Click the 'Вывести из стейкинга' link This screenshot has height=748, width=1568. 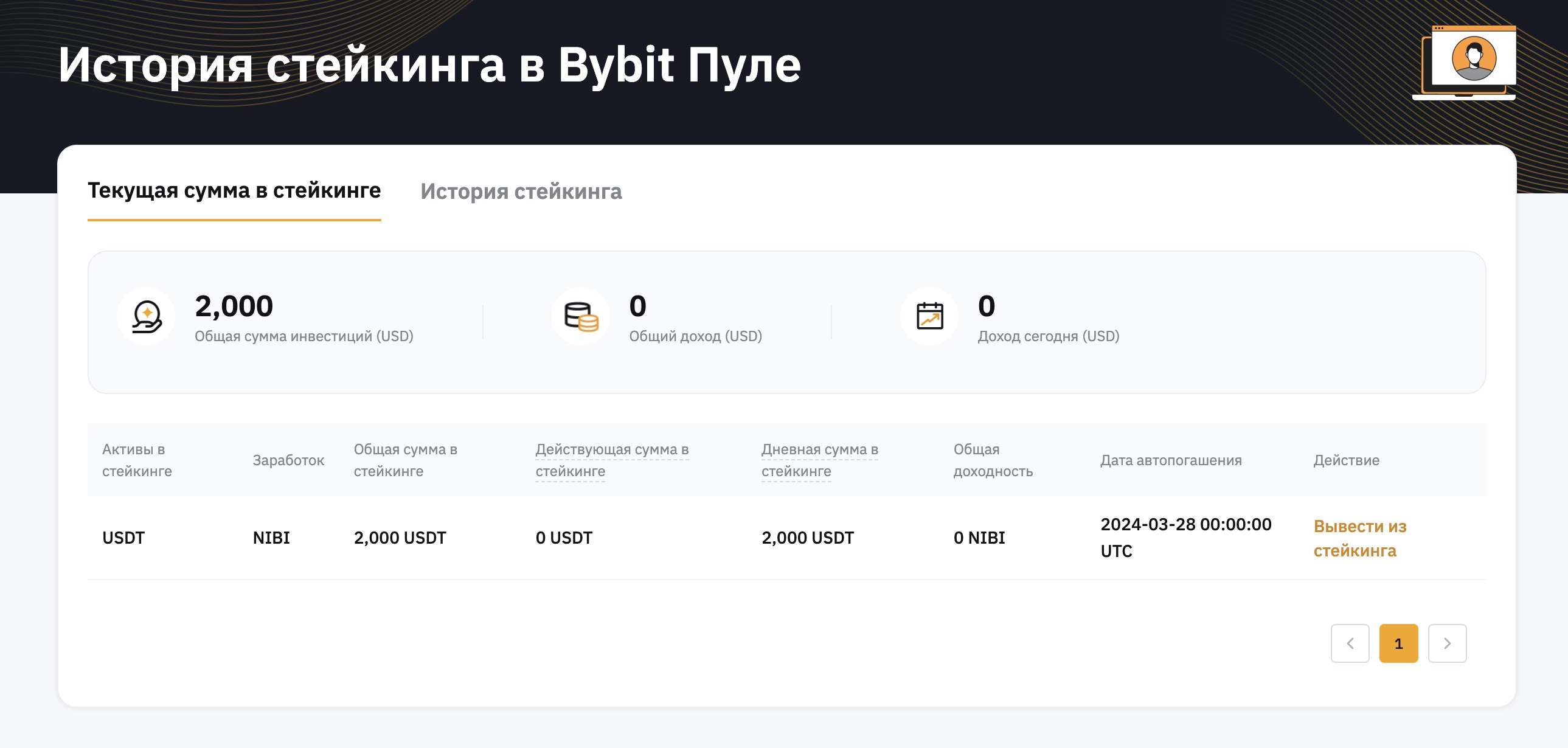pyautogui.click(x=1360, y=538)
